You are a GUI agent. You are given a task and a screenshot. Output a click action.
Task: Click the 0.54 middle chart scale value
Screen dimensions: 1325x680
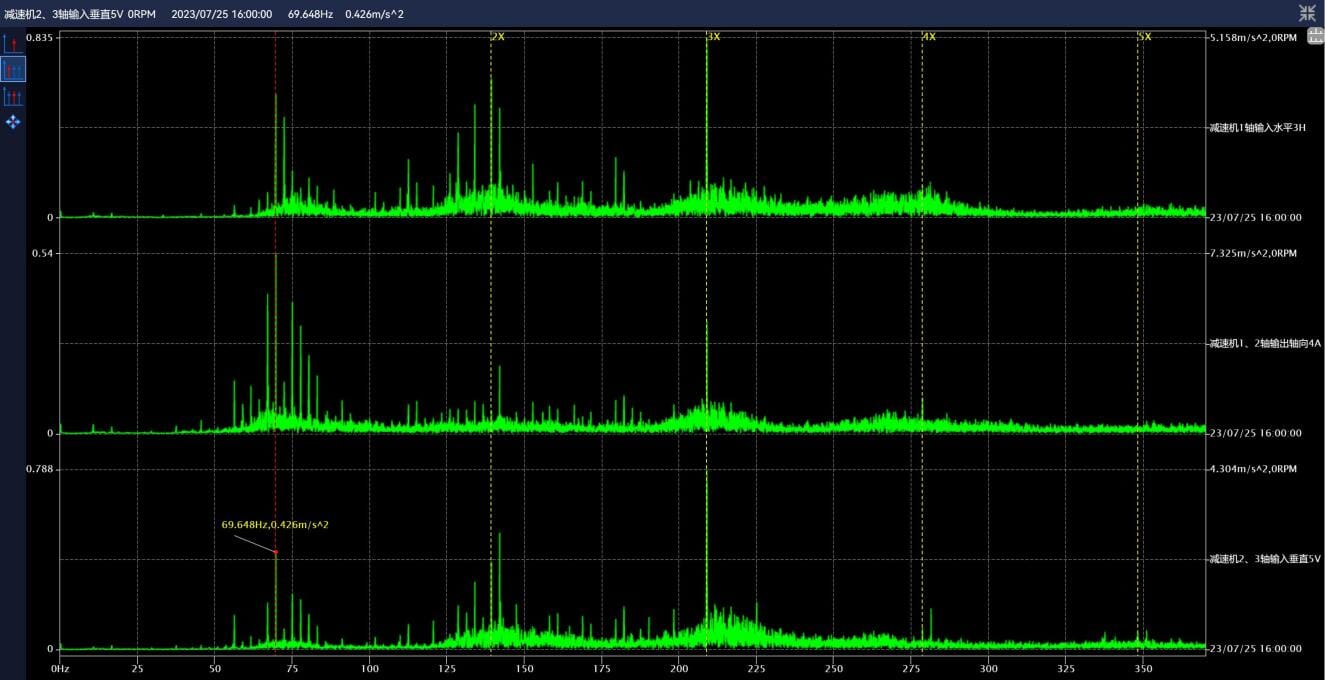pos(43,253)
